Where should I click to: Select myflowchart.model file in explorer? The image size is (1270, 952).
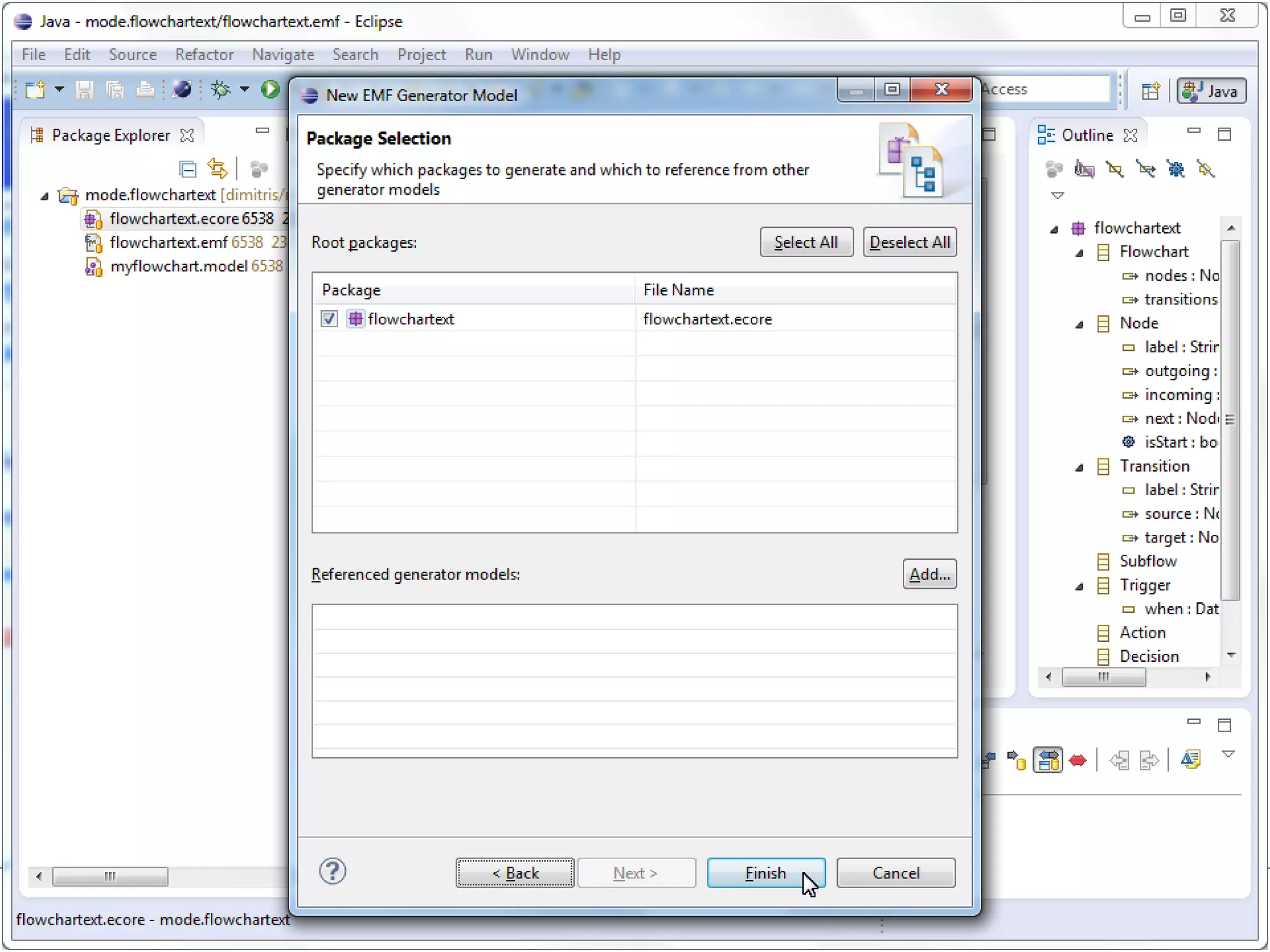pyautogui.click(x=179, y=267)
